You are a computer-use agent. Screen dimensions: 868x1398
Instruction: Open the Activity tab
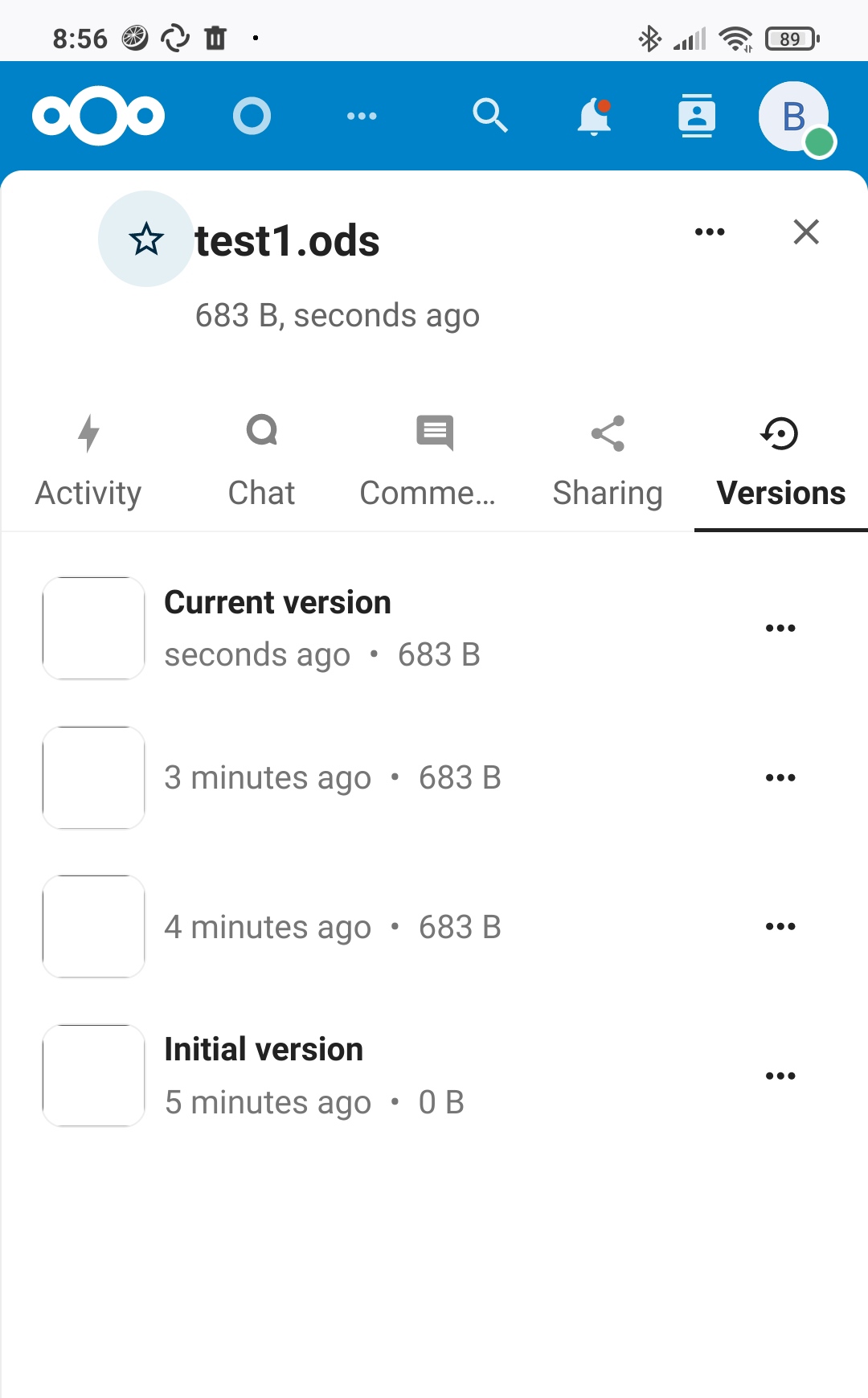pos(88,461)
